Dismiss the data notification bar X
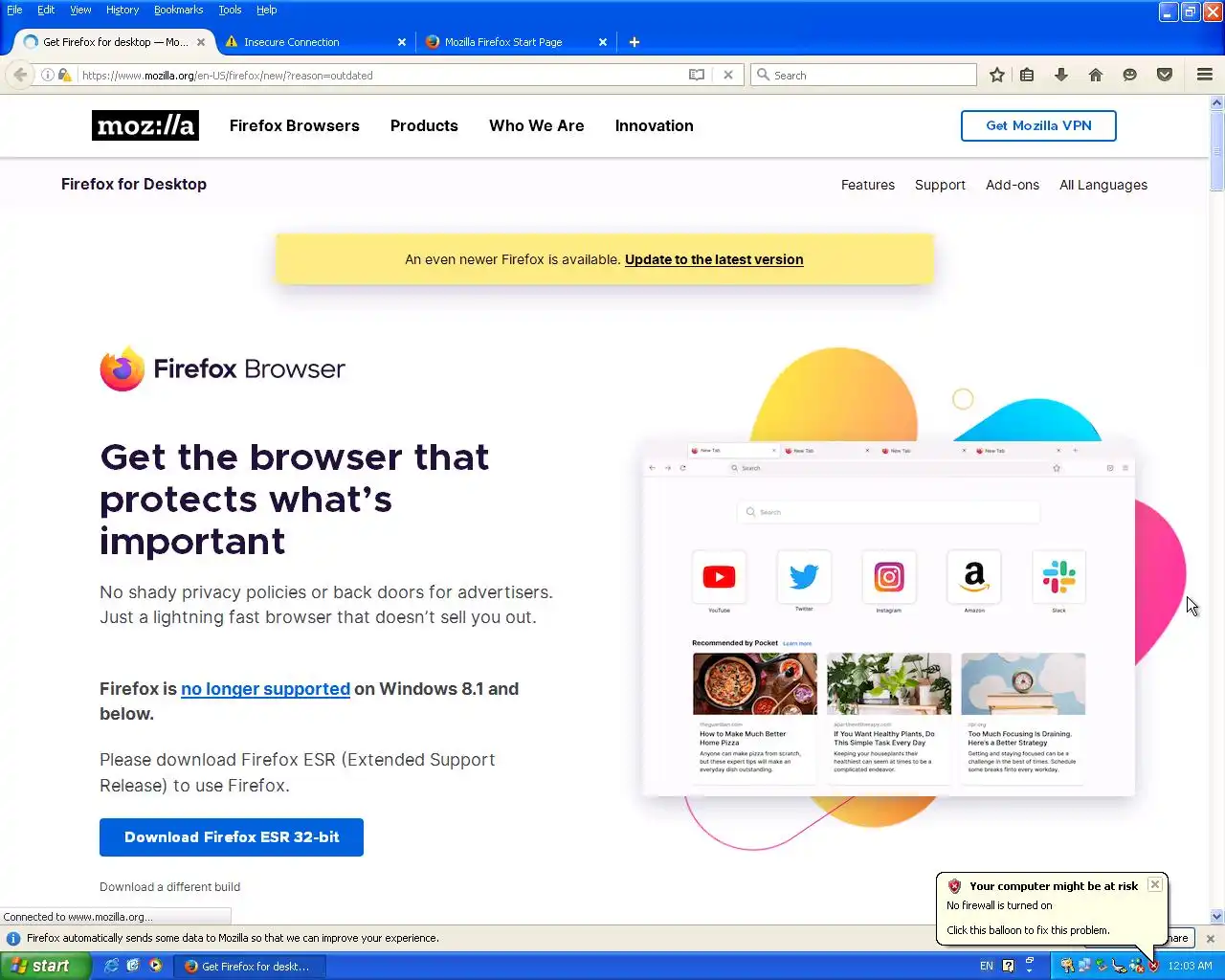 point(1211,939)
